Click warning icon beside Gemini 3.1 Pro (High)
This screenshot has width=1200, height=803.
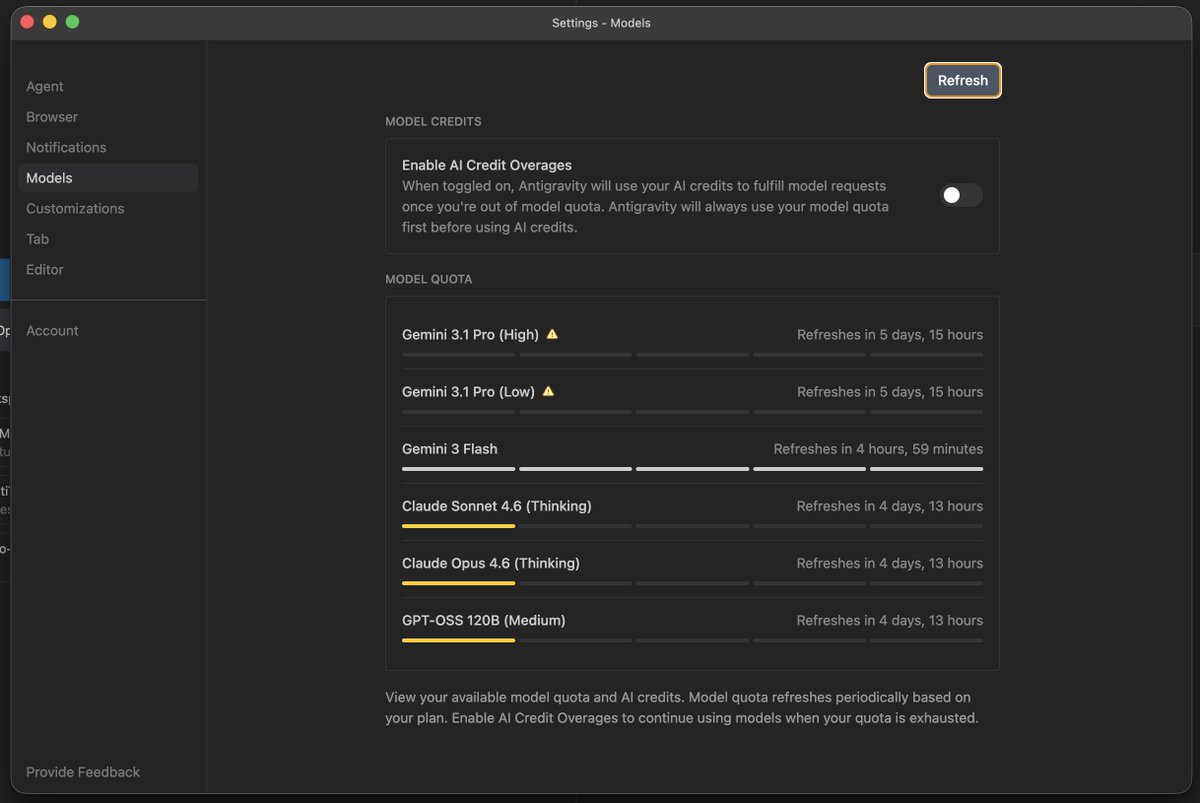click(552, 334)
